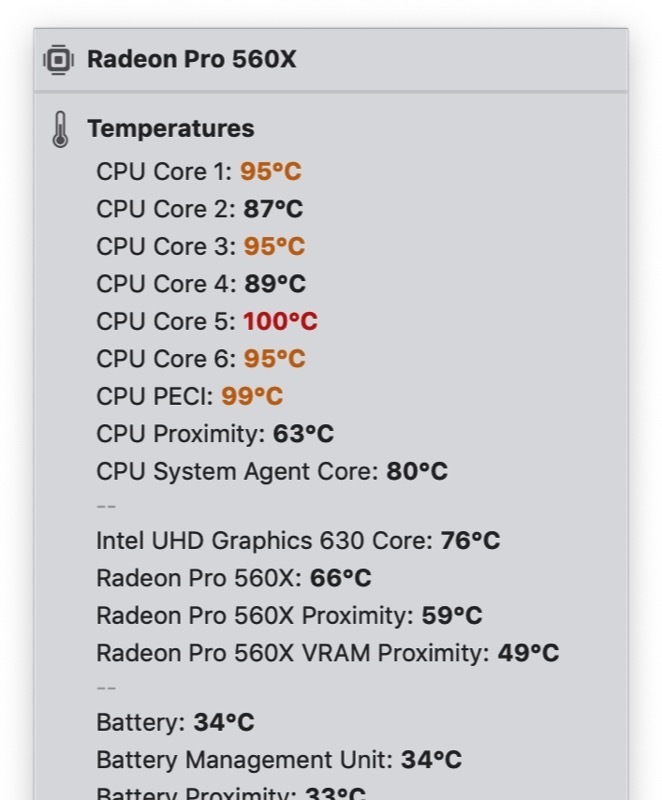Select the Temperatures section heading

pos(170,129)
